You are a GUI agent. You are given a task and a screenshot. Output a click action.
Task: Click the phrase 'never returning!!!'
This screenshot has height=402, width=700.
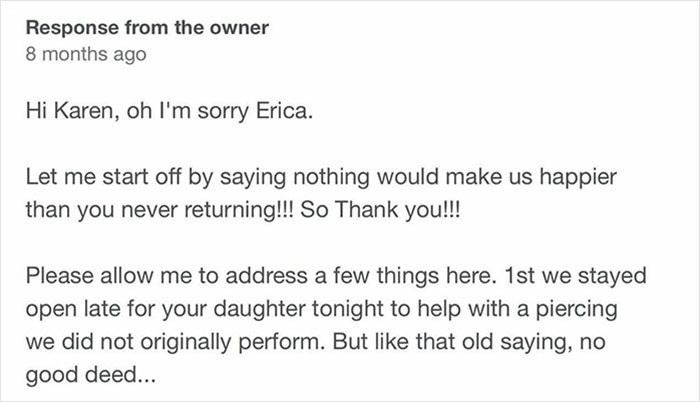(208, 210)
